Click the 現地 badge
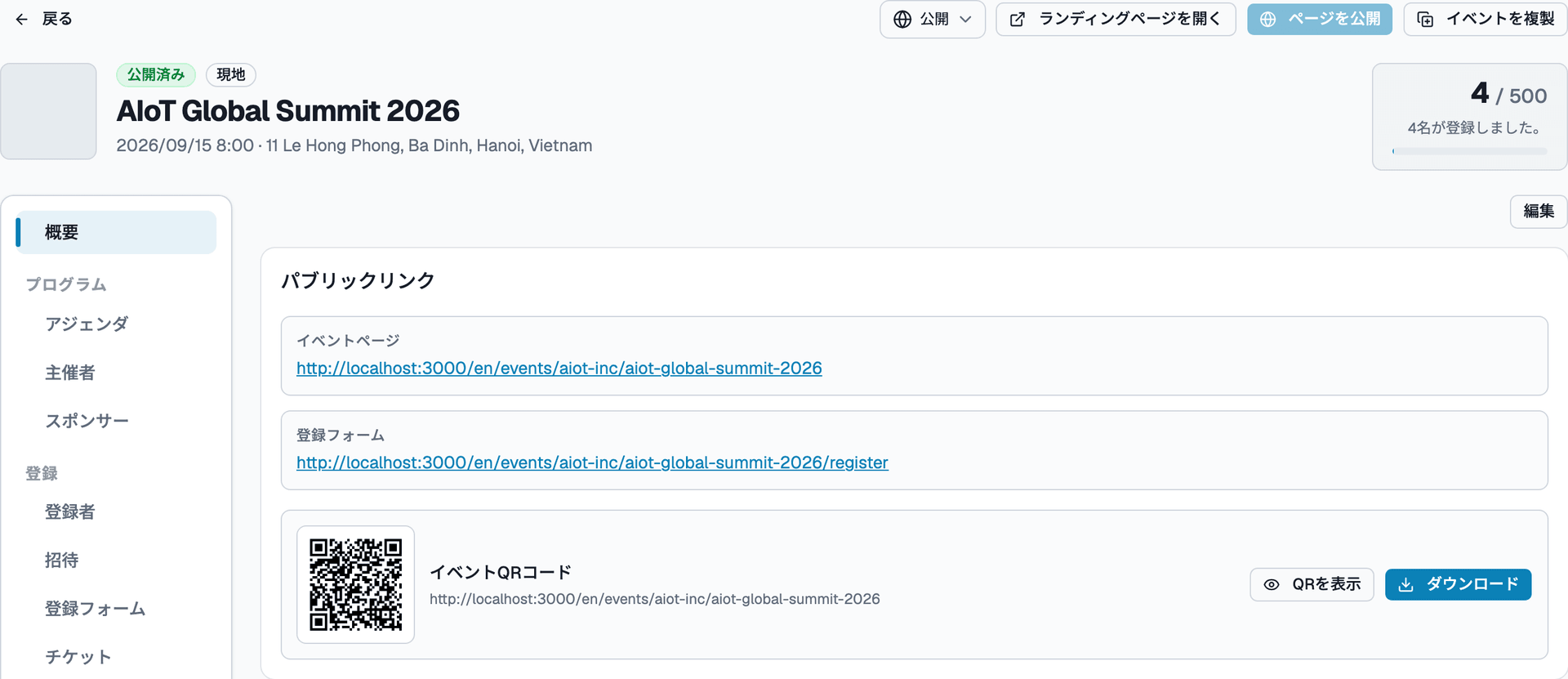 point(231,74)
